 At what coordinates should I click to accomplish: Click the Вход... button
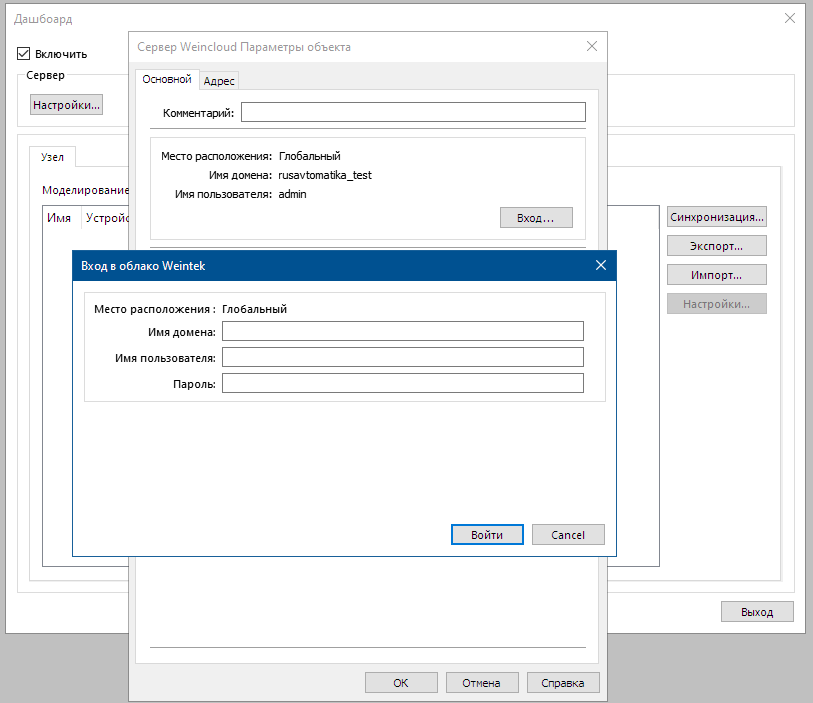[x=536, y=218]
